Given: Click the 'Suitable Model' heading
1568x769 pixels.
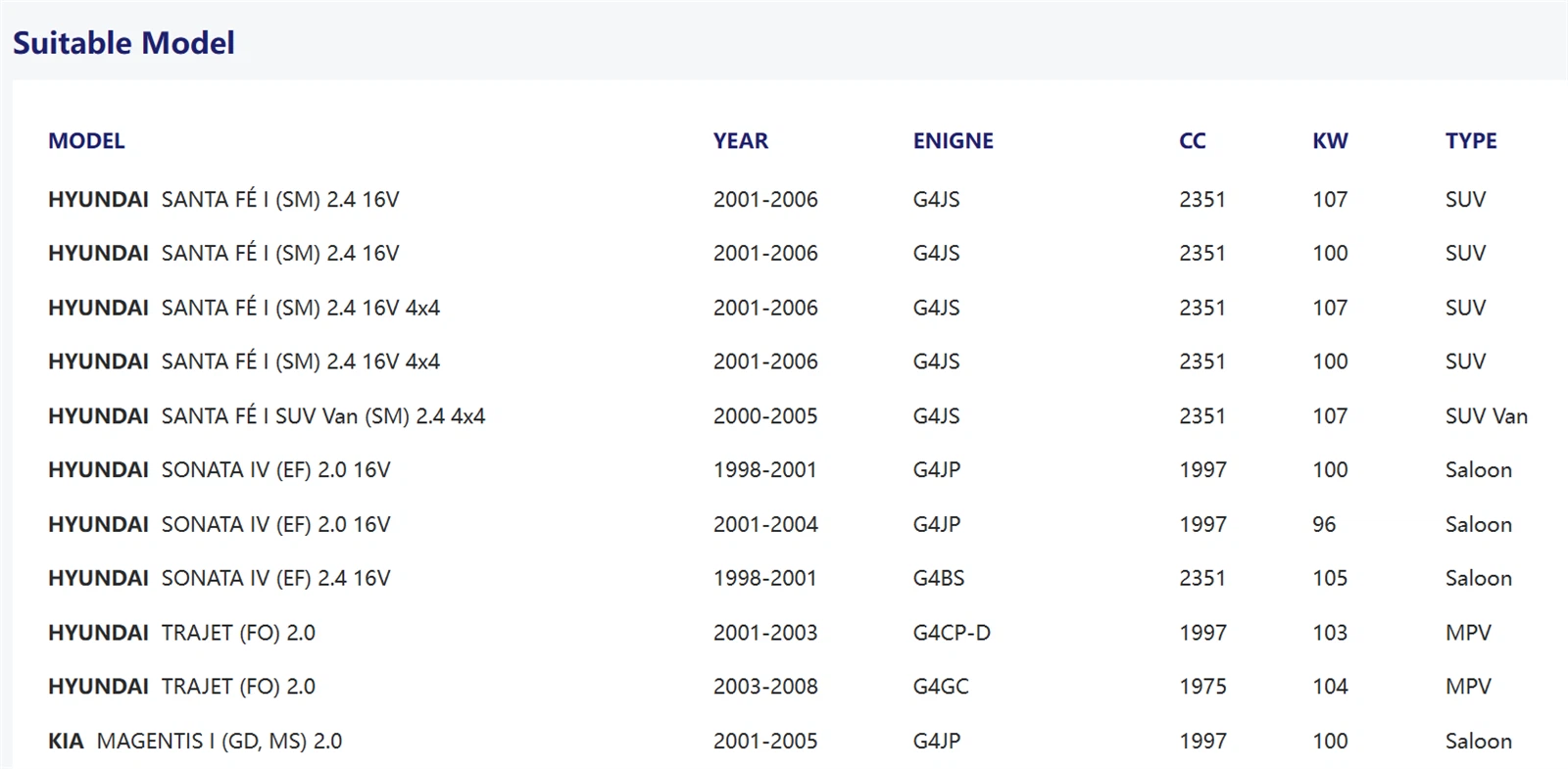Looking at the screenshot, I should [123, 43].
